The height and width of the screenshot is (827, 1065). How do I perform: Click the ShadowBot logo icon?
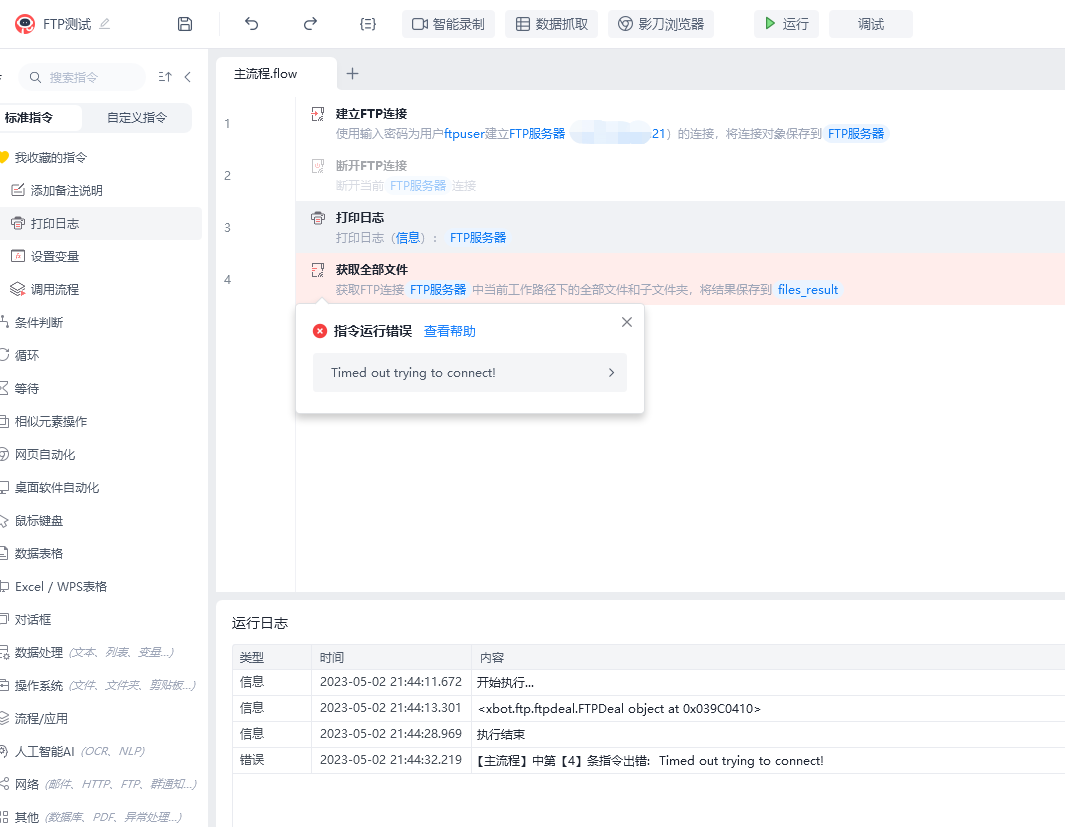pyautogui.click(x=25, y=24)
